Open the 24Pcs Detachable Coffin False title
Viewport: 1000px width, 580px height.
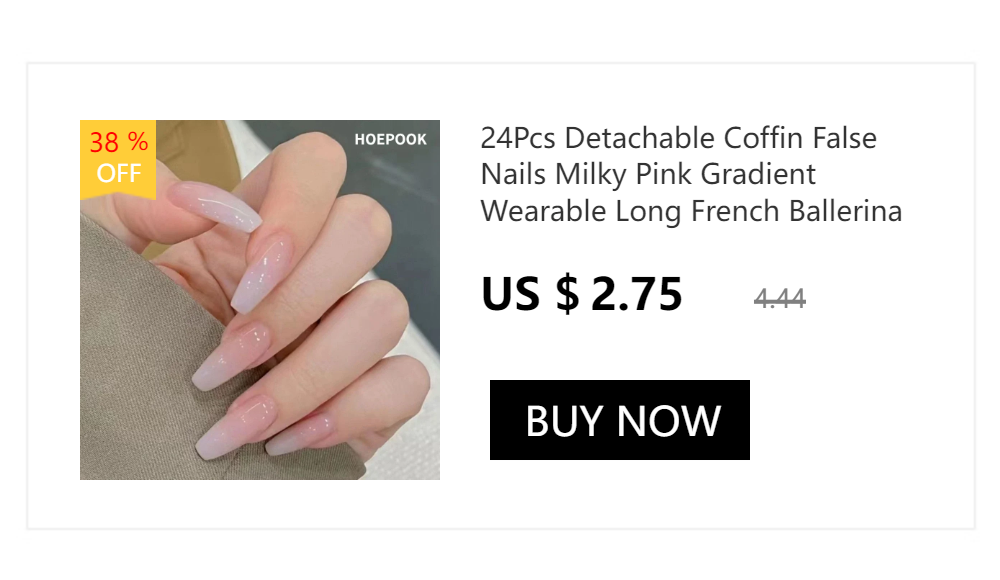[x=679, y=138]
